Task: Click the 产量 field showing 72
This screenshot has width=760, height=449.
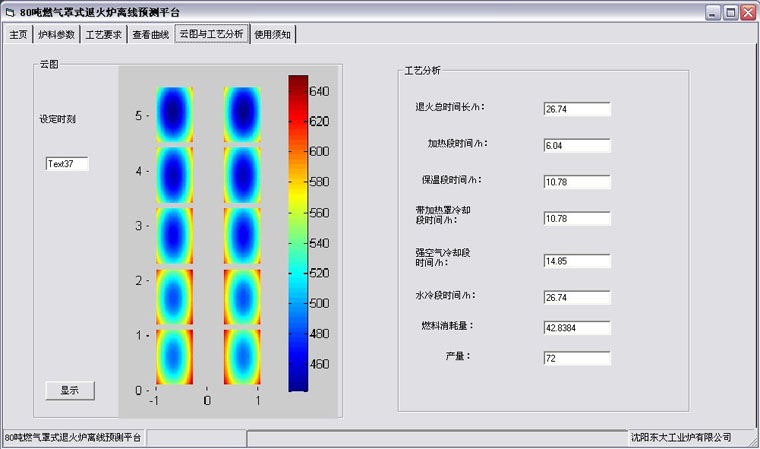Action: click(x=577, y=357)
